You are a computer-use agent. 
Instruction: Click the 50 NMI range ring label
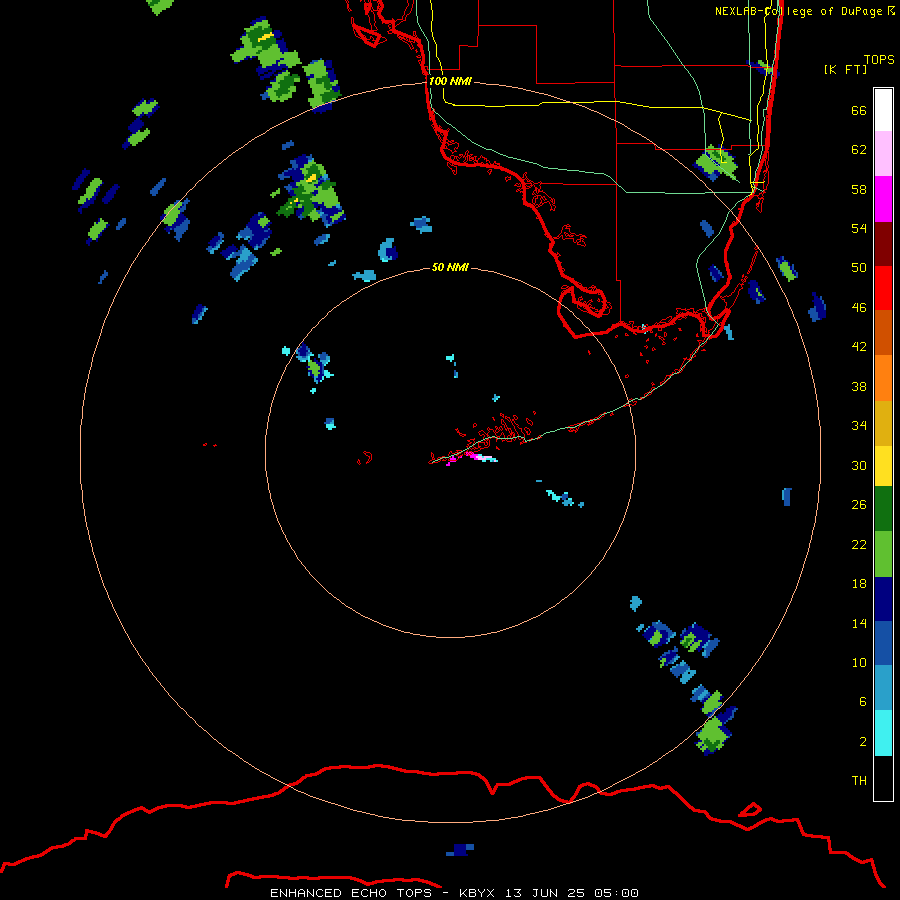(x=450, y=267)
